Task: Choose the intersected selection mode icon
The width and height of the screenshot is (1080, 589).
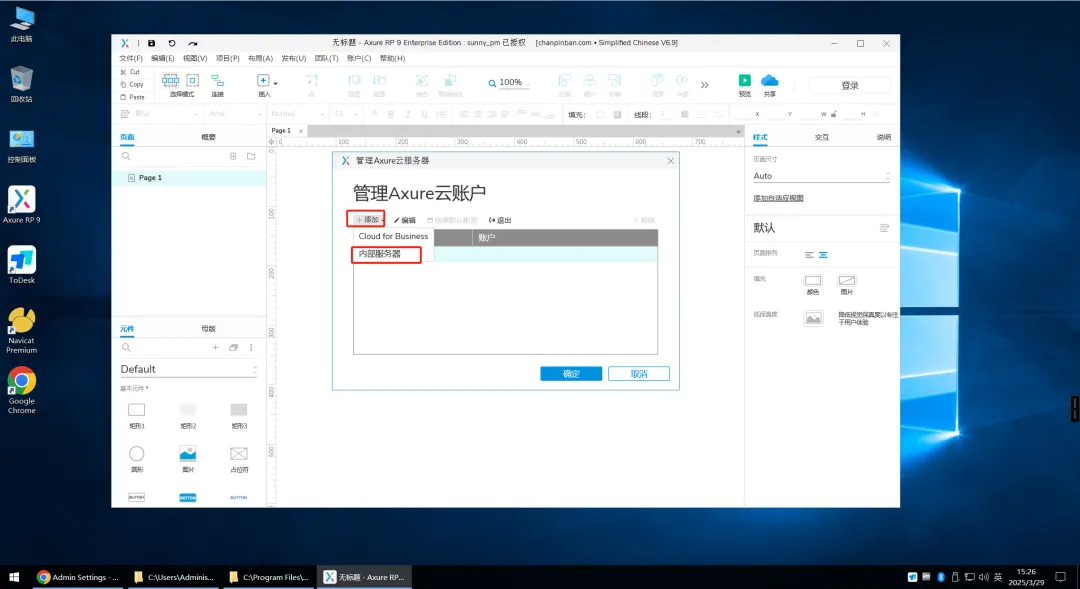Action: pyautogui.click(x=170, y=81)
